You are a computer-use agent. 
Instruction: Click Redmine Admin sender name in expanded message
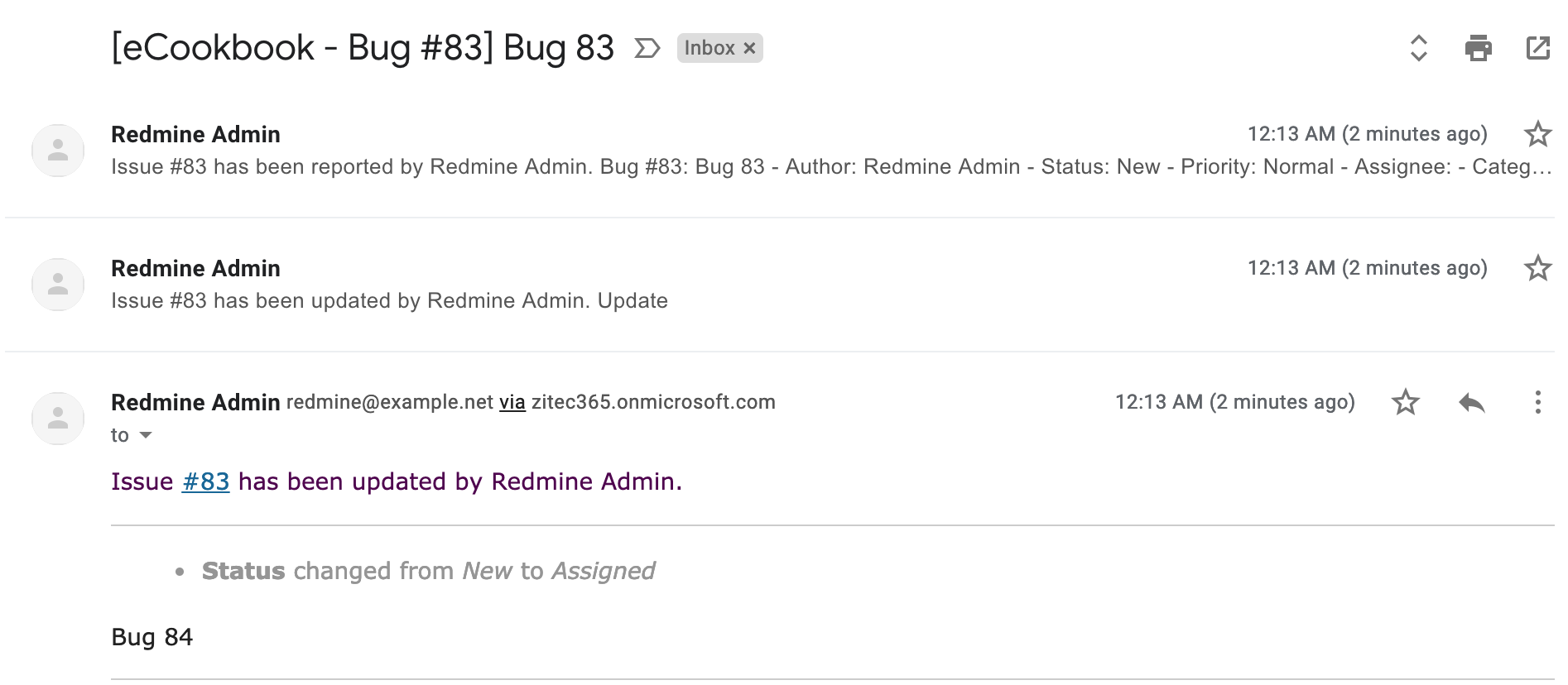click(x=195, y=402)
